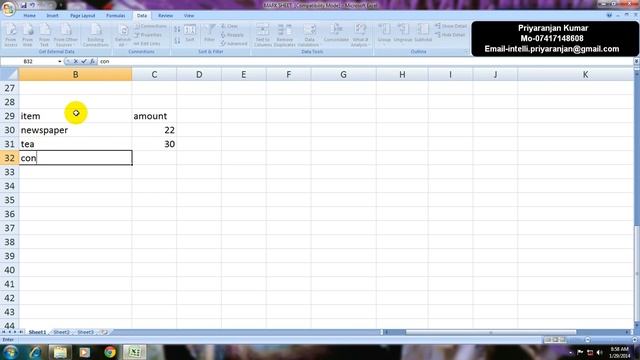Open Advanced filter options
The width and height of the screenshot is (640, 360).
pyautogui.click(x=234, y=43)
